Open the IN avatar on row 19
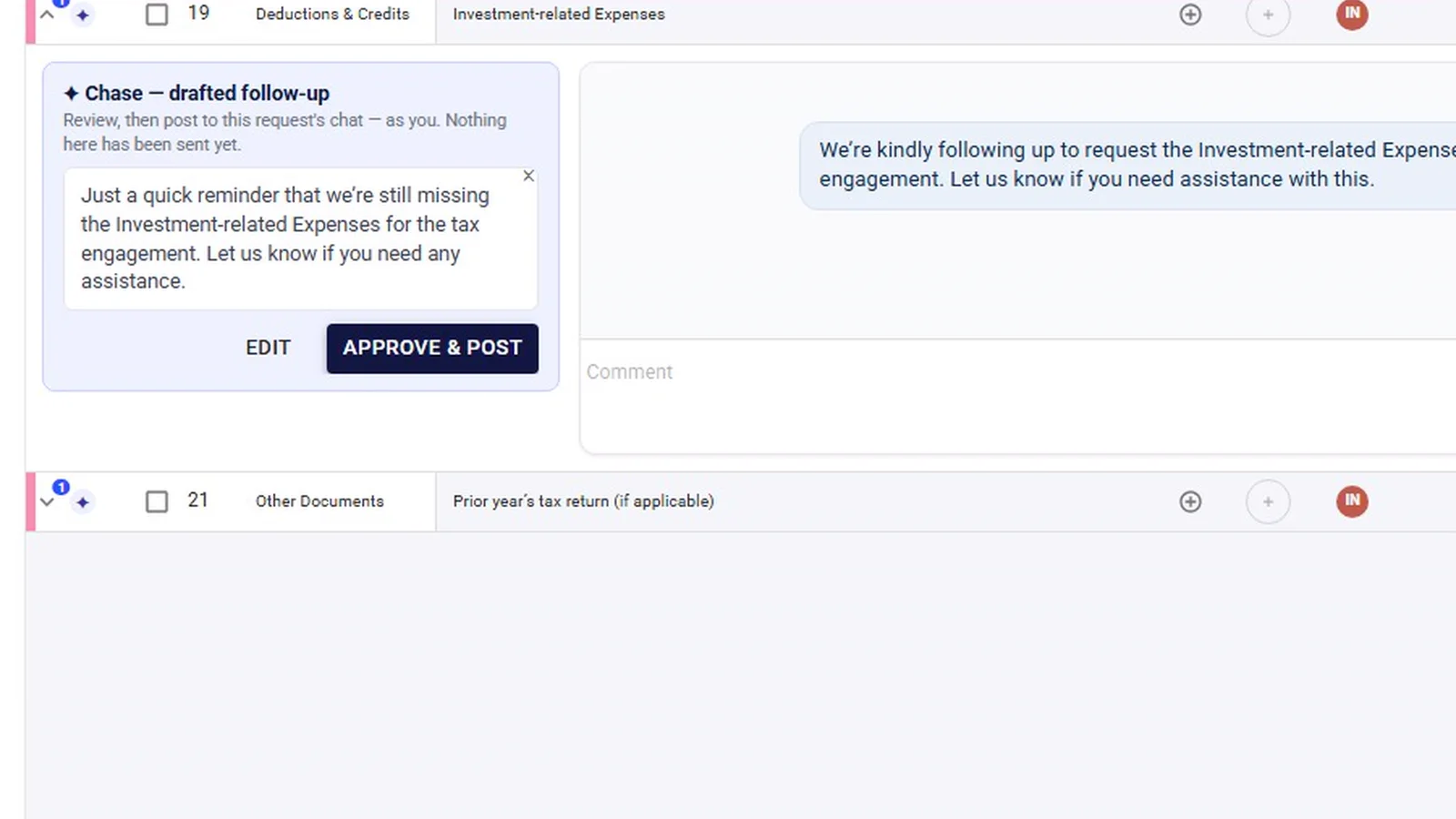Image resolution: width=1456 pixels, height=819 pixels. tap(1352, 14)
